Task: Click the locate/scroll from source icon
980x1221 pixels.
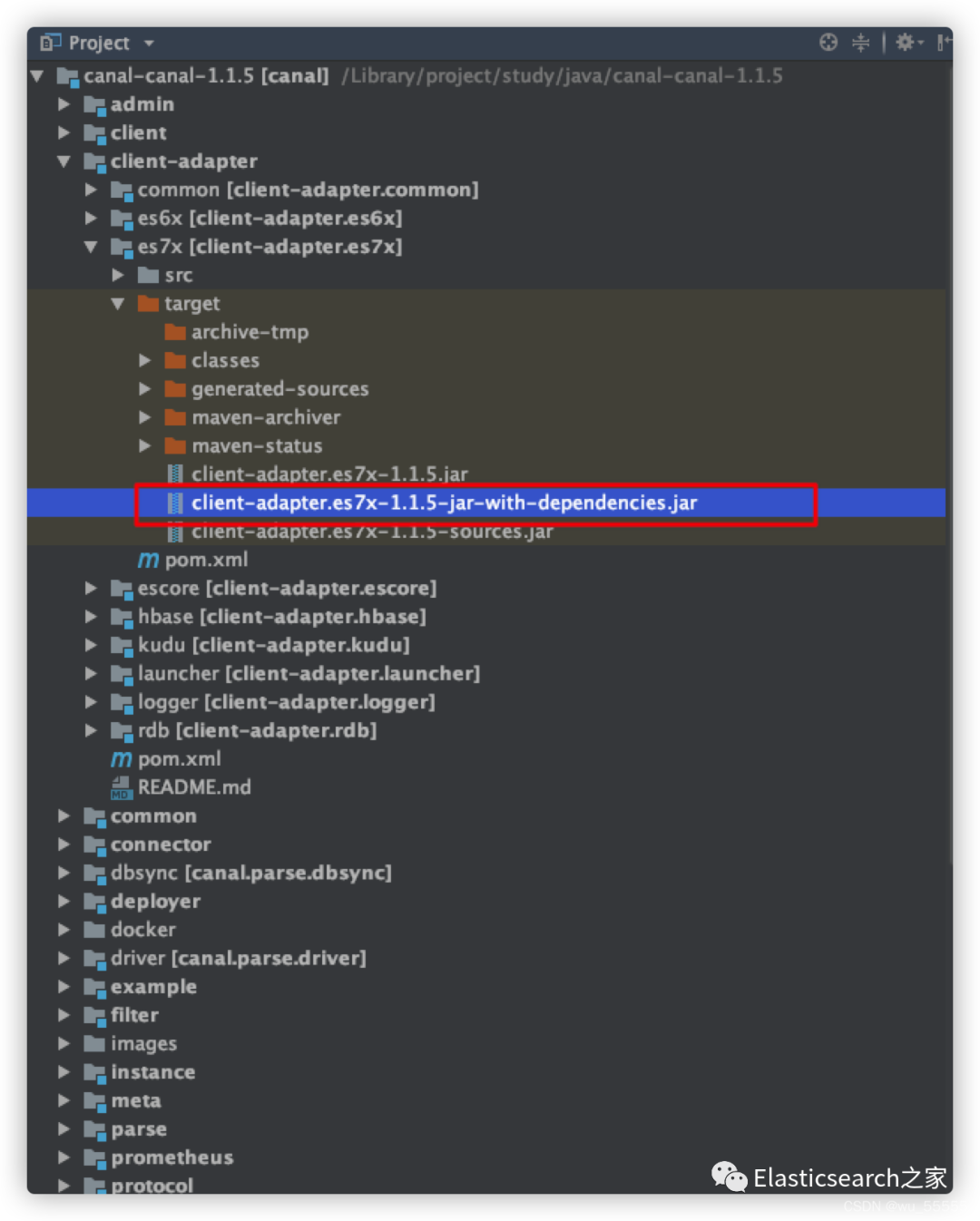Action: coord(828,42)
